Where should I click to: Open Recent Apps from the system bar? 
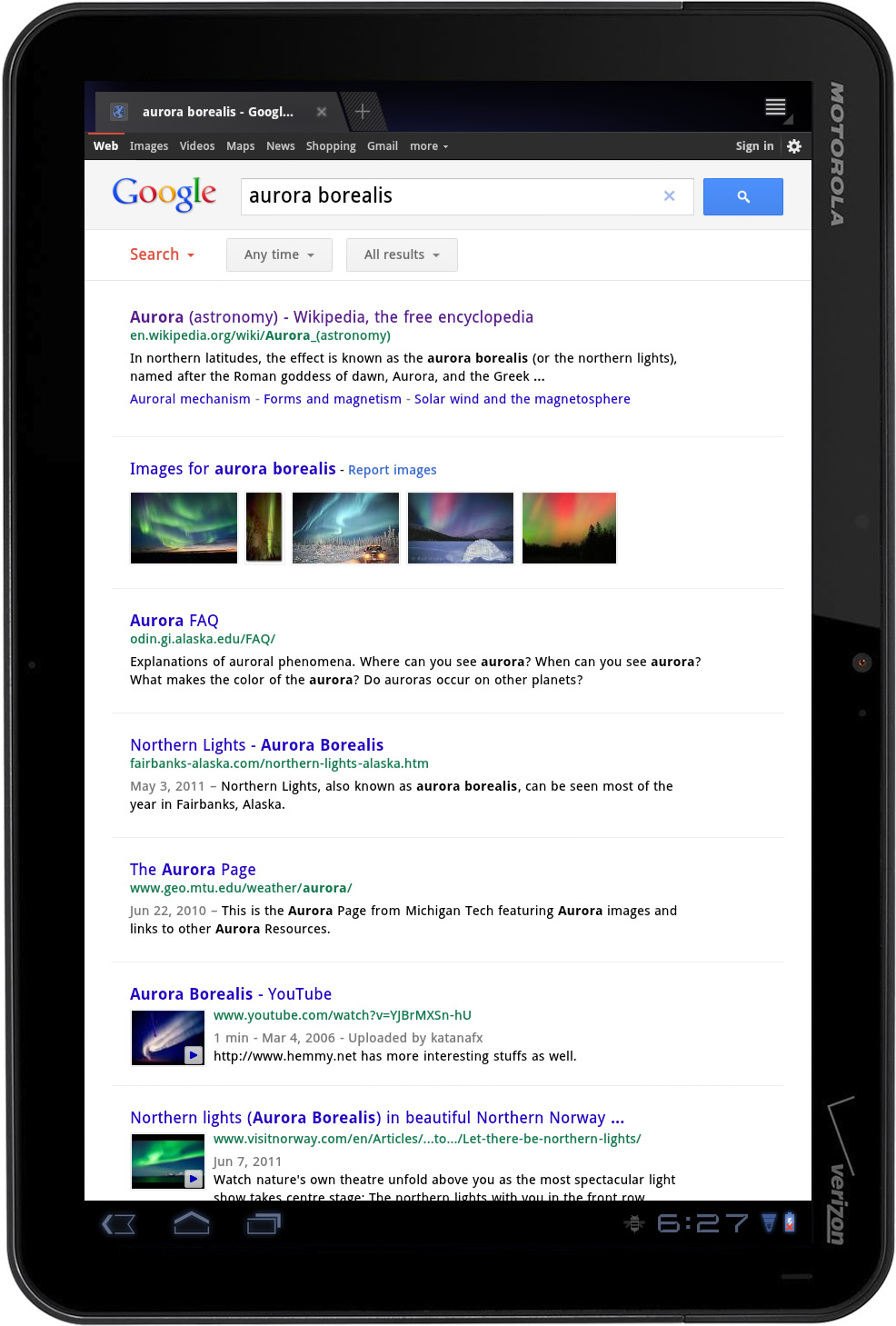pos(261,1224)
